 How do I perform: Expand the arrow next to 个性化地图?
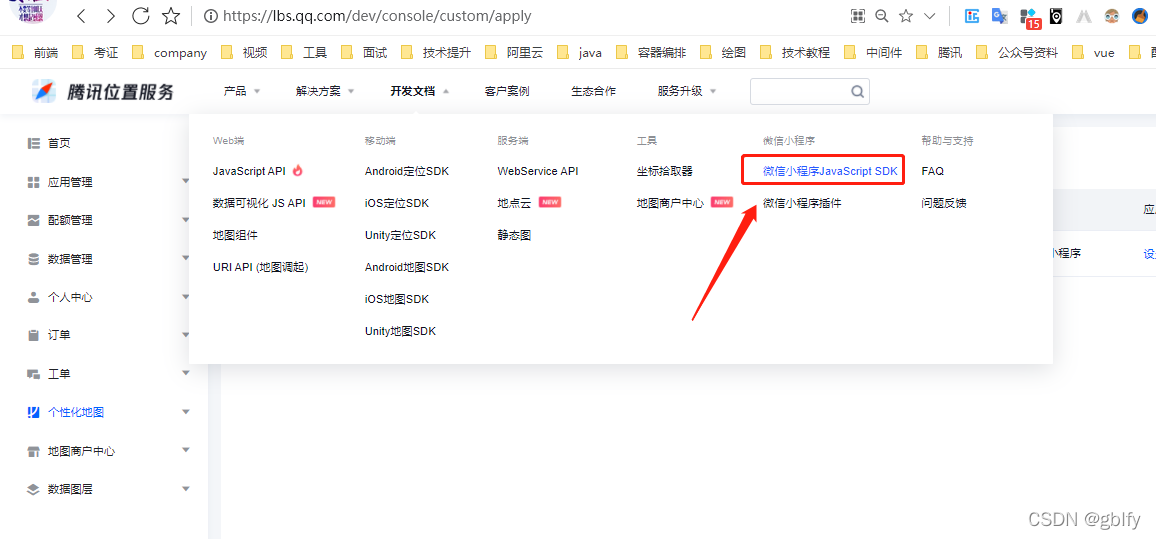(x=186, y=411)
